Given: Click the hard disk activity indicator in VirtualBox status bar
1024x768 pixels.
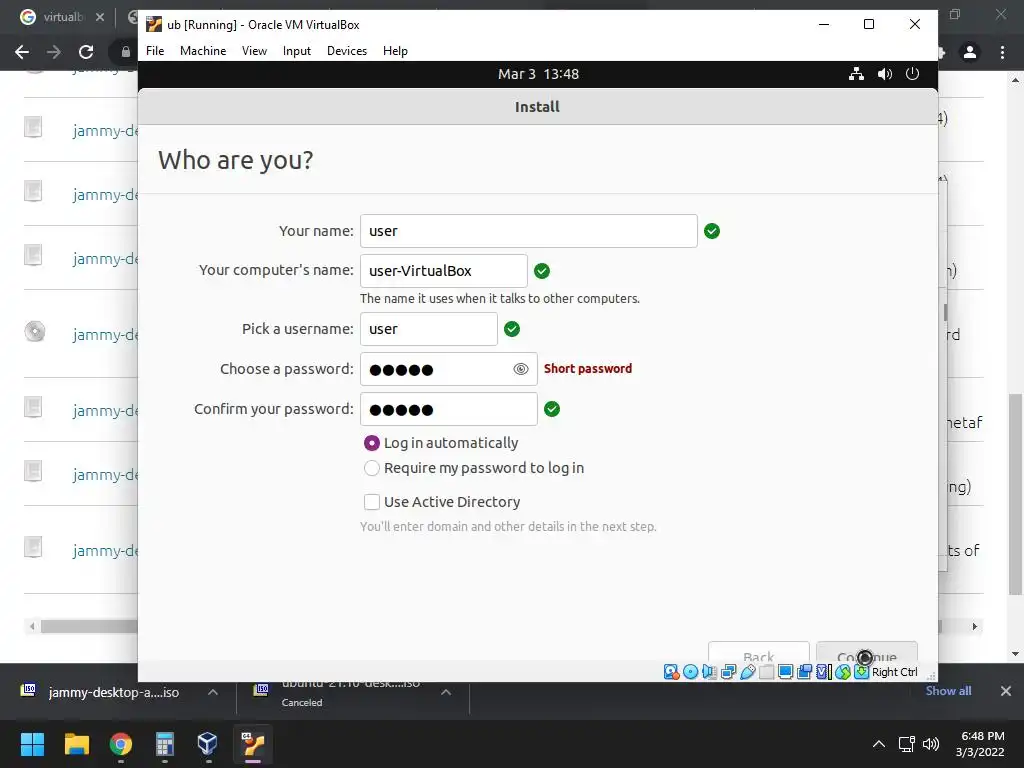Looking at the screenshot, I should click(x=671, y=672).
